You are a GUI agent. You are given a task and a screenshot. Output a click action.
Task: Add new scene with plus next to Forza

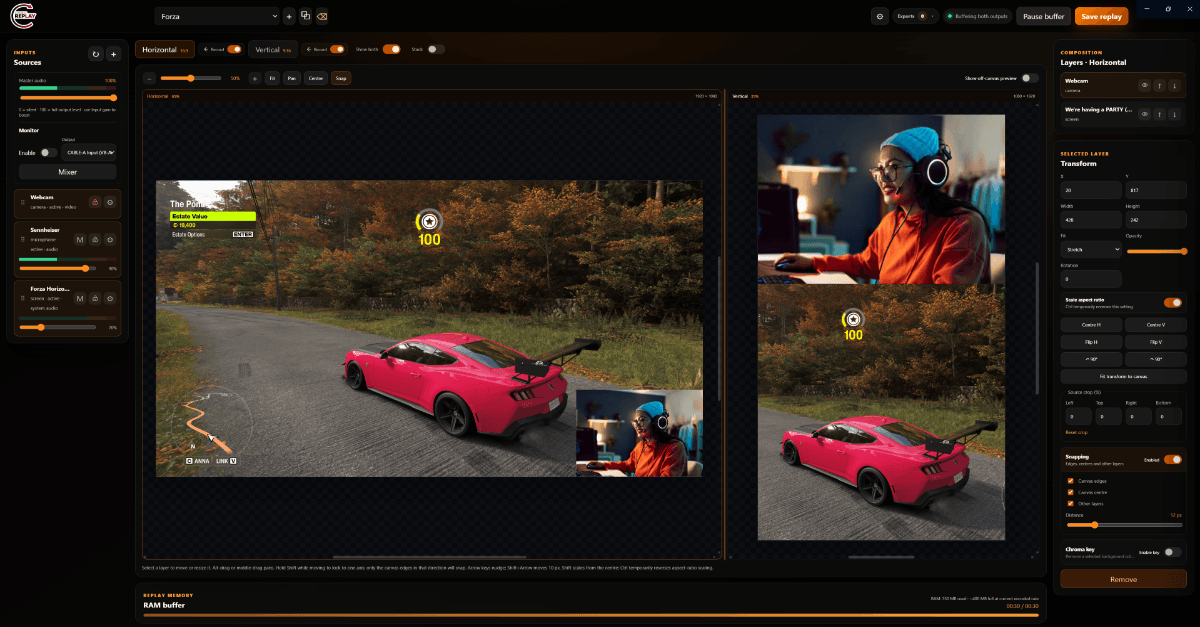289,16
